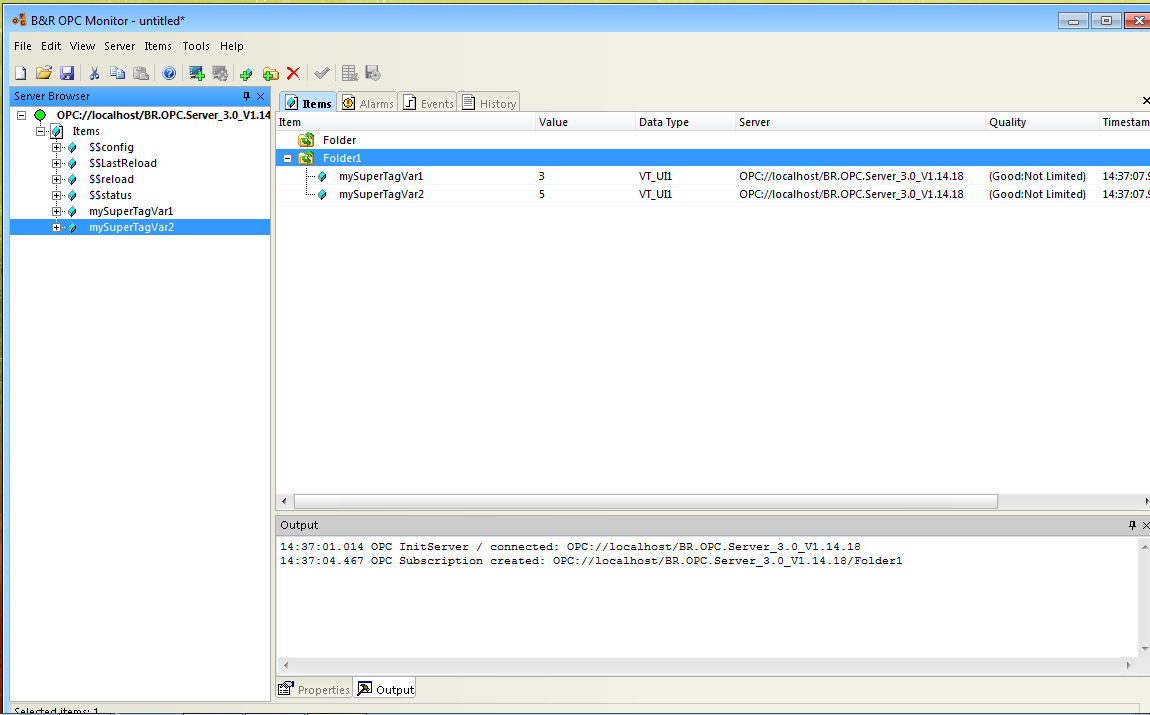This screenshot has width=1150, height=715.
Task: Click tag icon beside mySuperTagVar1 in items list
Action: click(x=322, y=176)
